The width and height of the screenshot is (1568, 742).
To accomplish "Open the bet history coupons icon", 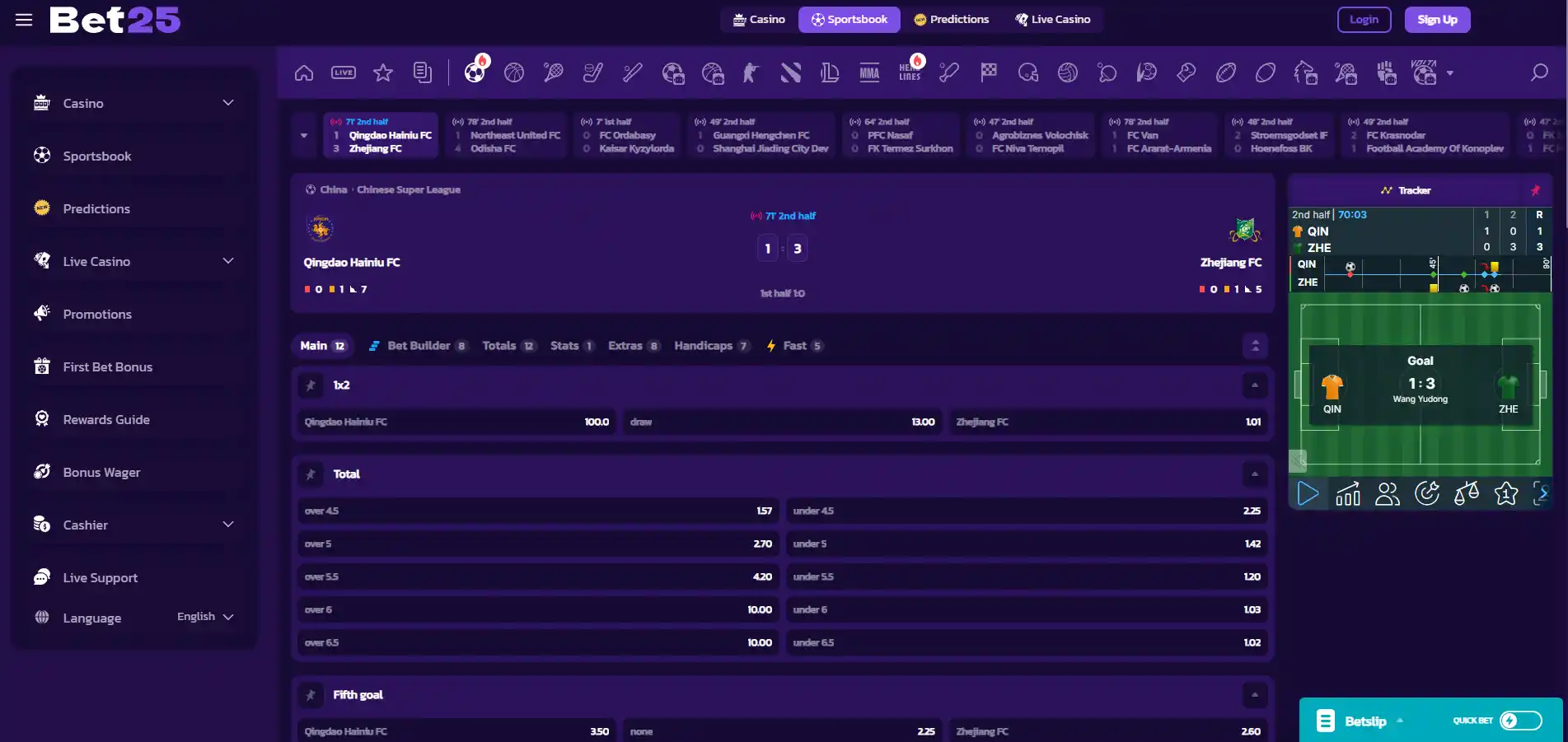I will pos(423,73).
